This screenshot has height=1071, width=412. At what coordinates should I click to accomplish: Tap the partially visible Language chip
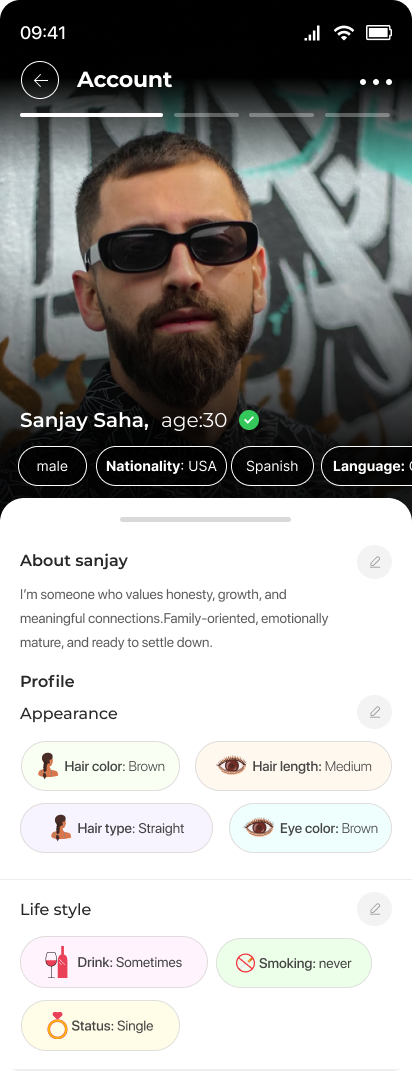click(x=367, y=466)
